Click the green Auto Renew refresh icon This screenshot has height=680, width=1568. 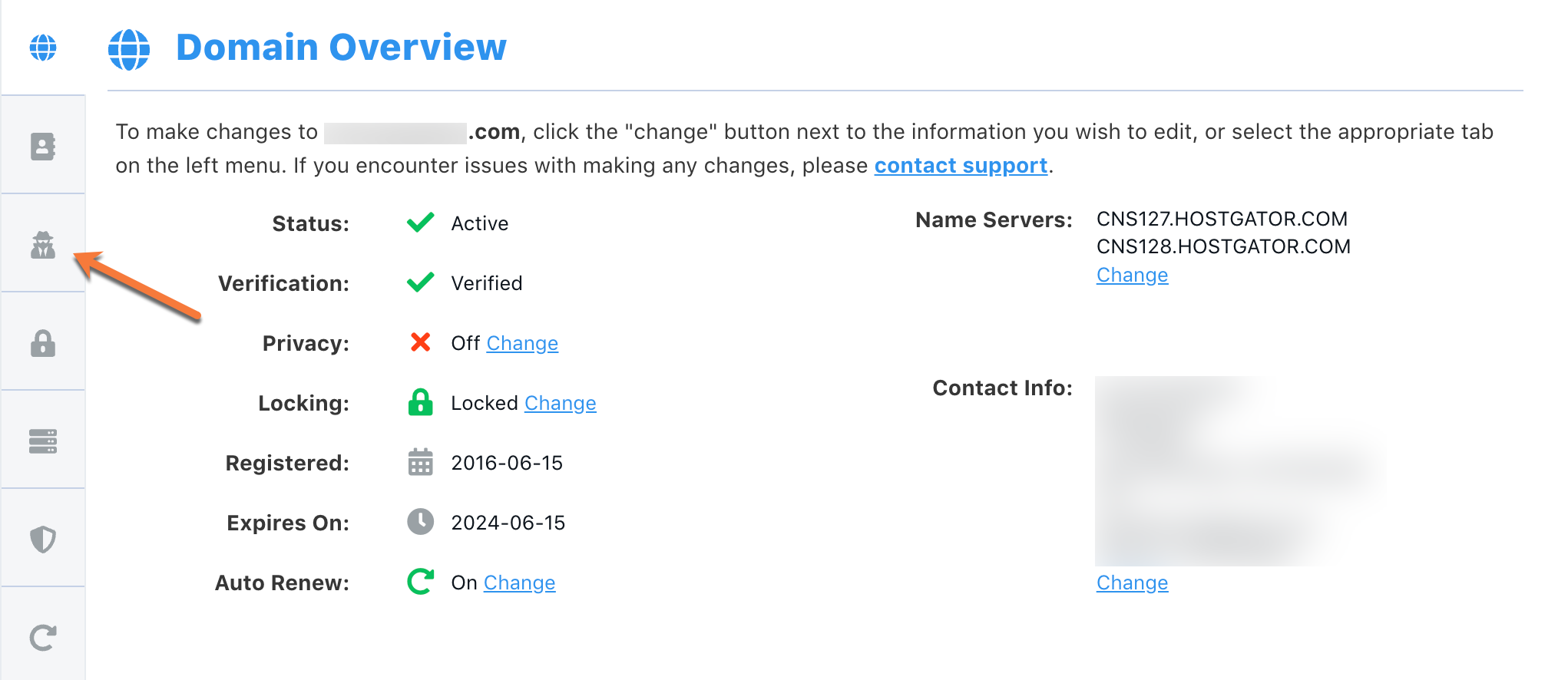point(420,582)
